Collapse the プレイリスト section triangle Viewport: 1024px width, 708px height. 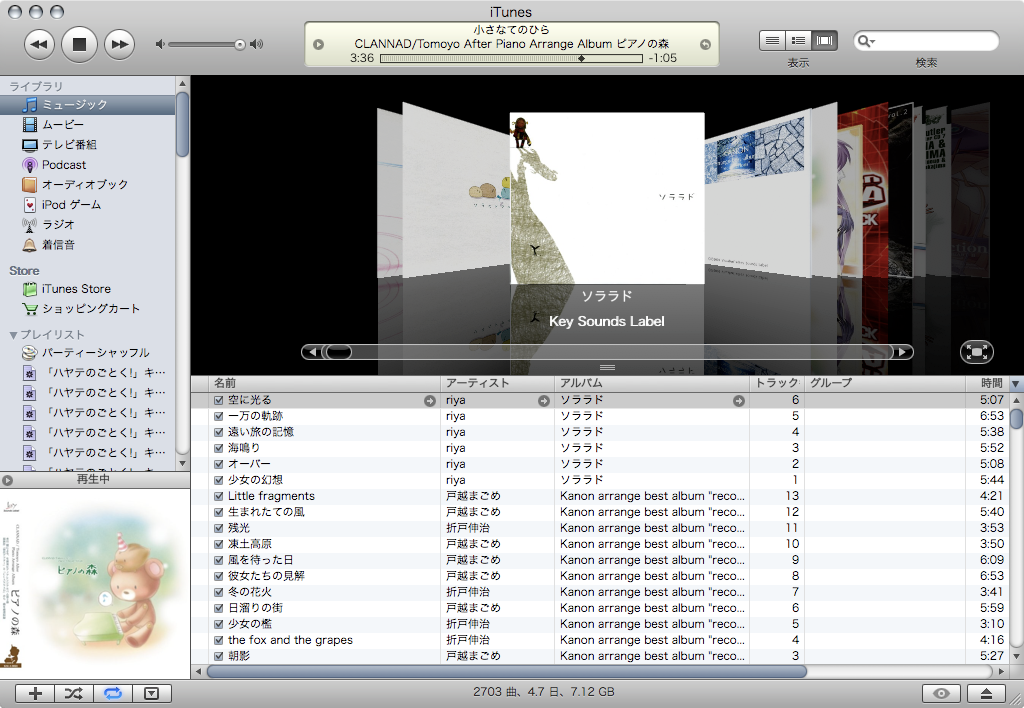tap(13, 335)
